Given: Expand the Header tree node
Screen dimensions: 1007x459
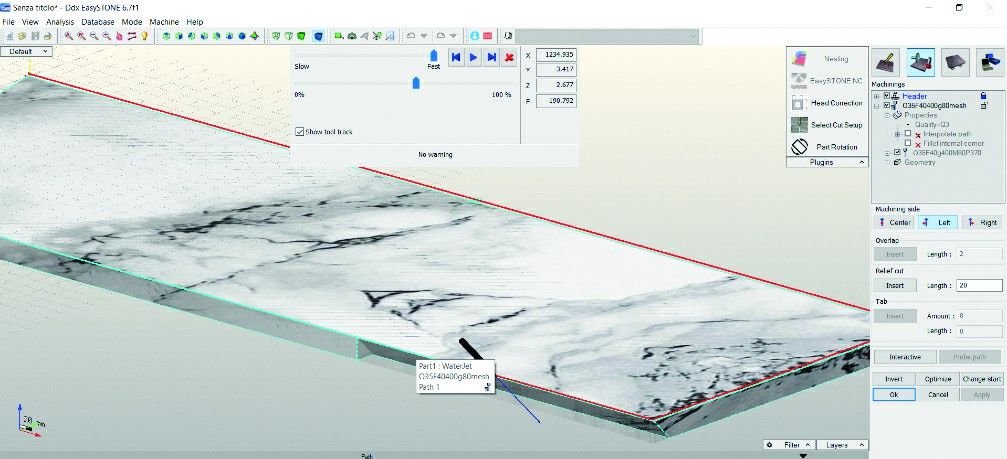Looking at the screenshot, I should tap(876, 96).
